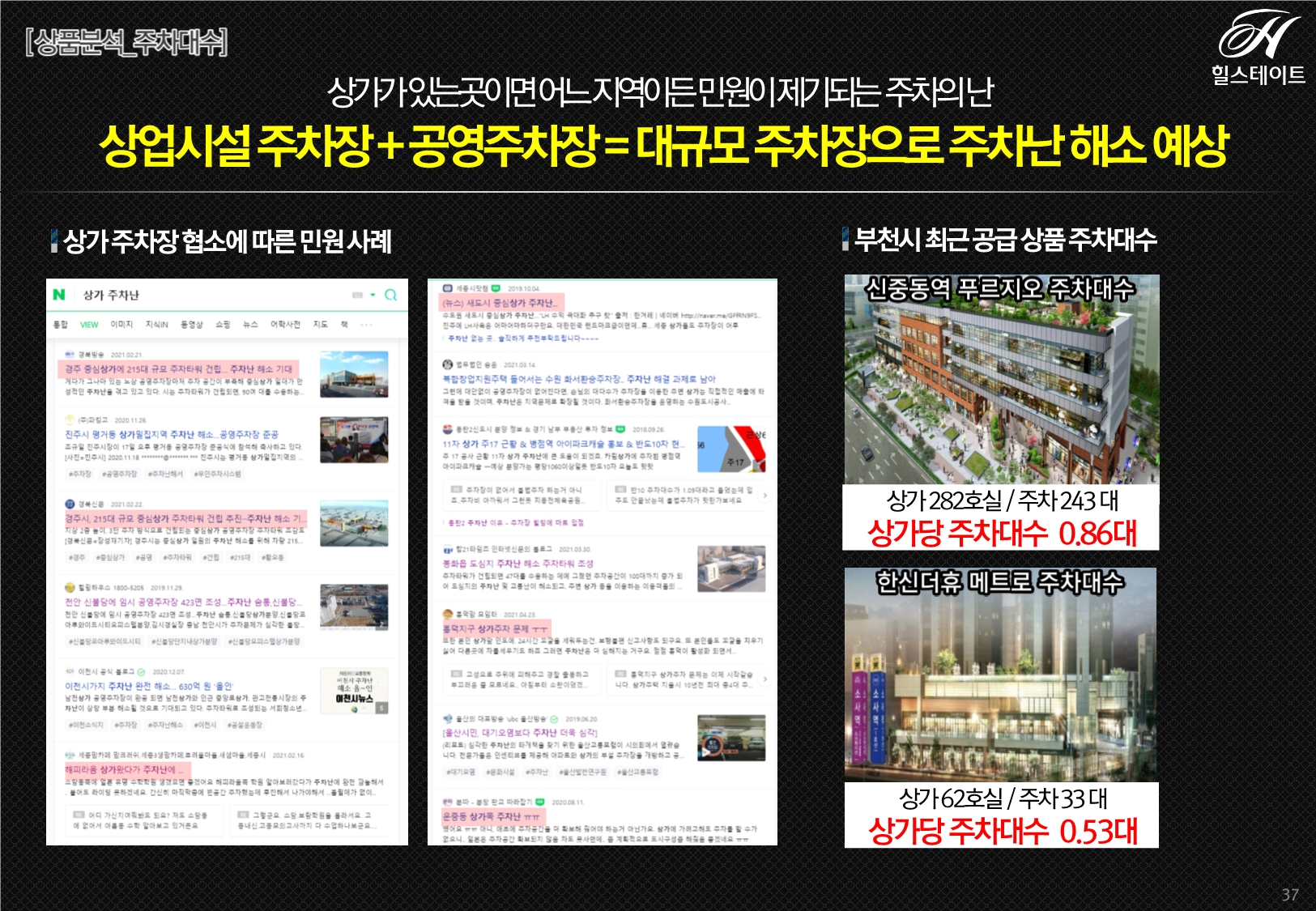Viewport: 1316px width, 911px height.
Task: Select the 책 search tab
Action: click(x=344, y=325)
